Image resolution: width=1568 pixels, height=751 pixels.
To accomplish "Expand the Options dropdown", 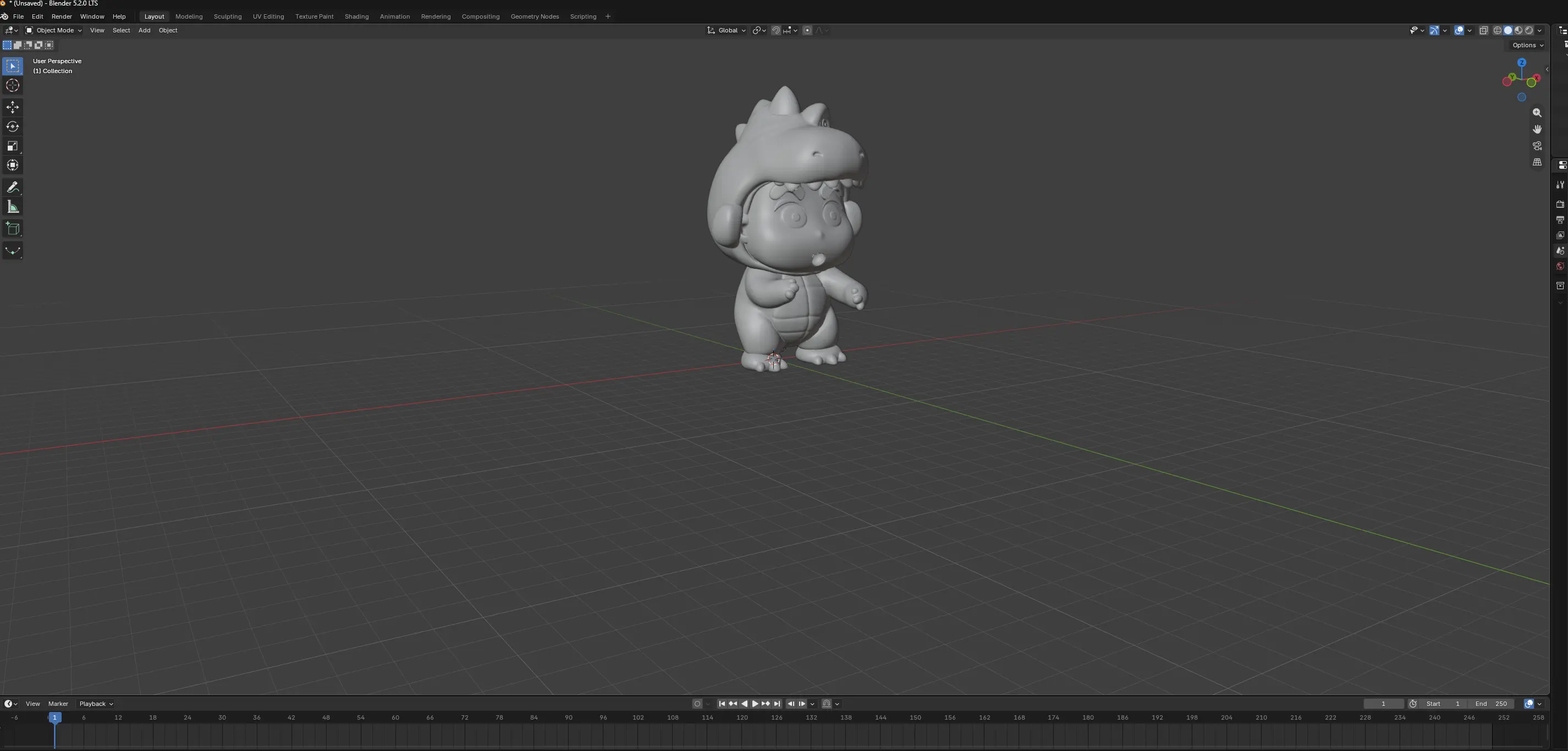I will pos(1528,45).
